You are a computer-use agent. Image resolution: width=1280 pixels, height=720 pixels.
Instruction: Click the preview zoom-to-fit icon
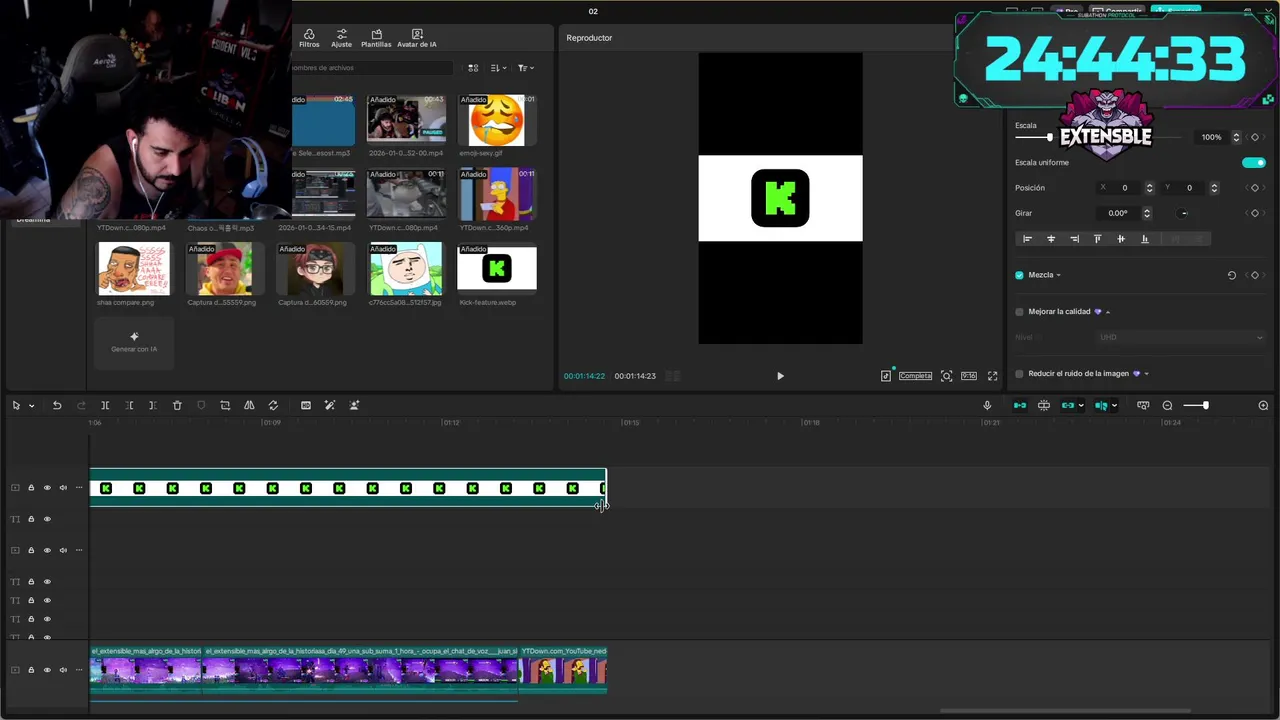(x=946, y=376)
